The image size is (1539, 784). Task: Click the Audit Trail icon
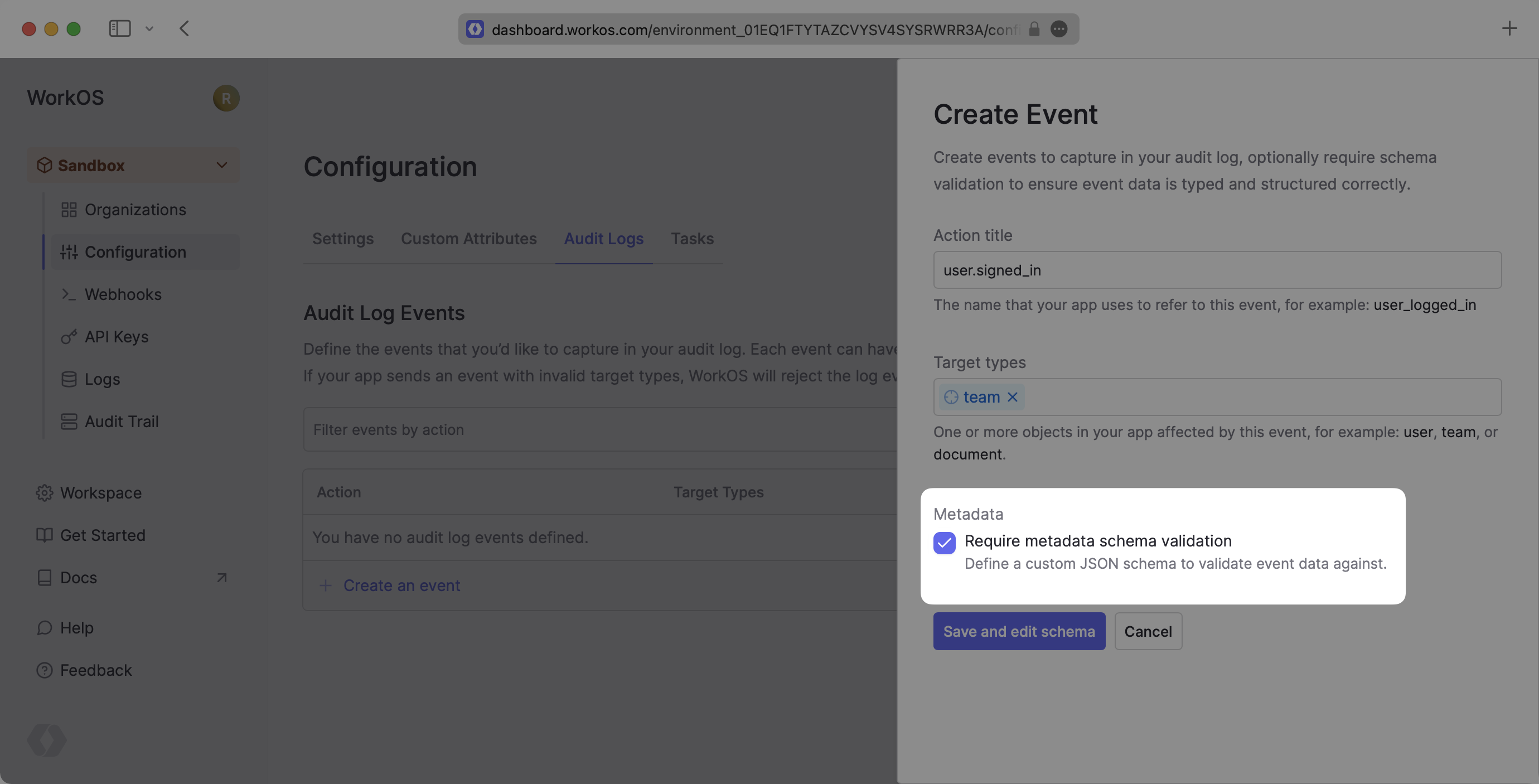point(69,422)
